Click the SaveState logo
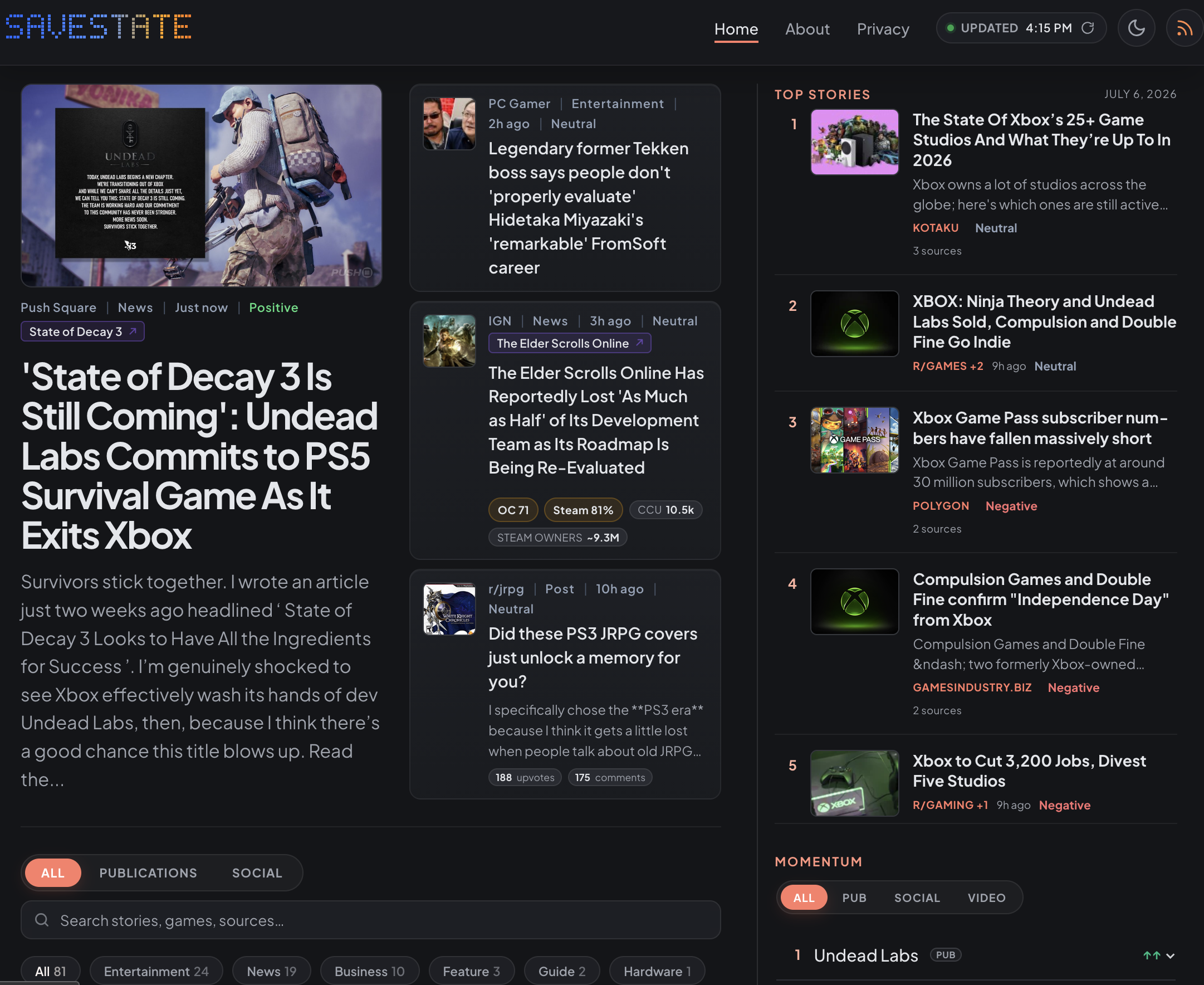This screenshot has width=1204, height=985. (98, 27)
